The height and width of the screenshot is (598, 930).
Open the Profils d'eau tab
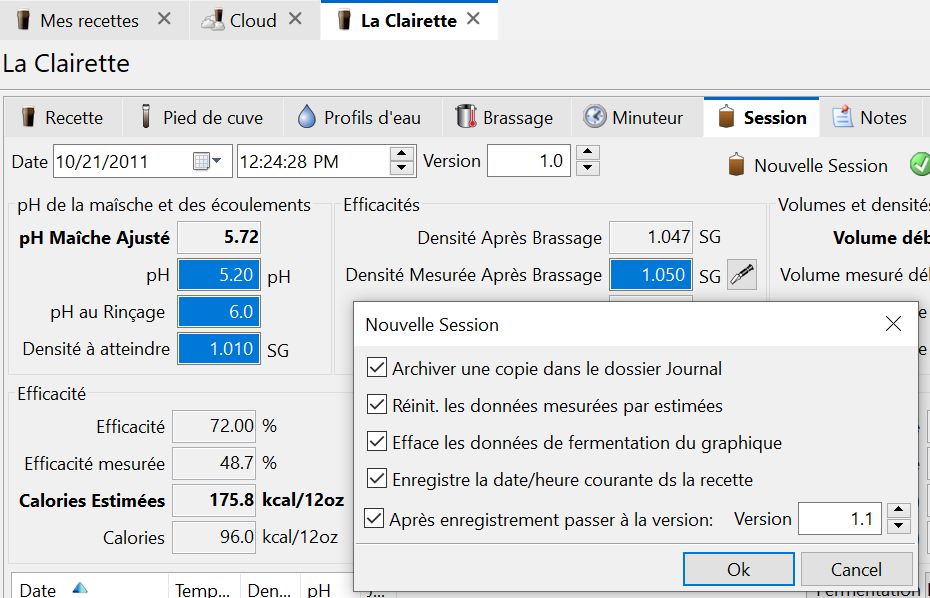(x=359, y=117)
